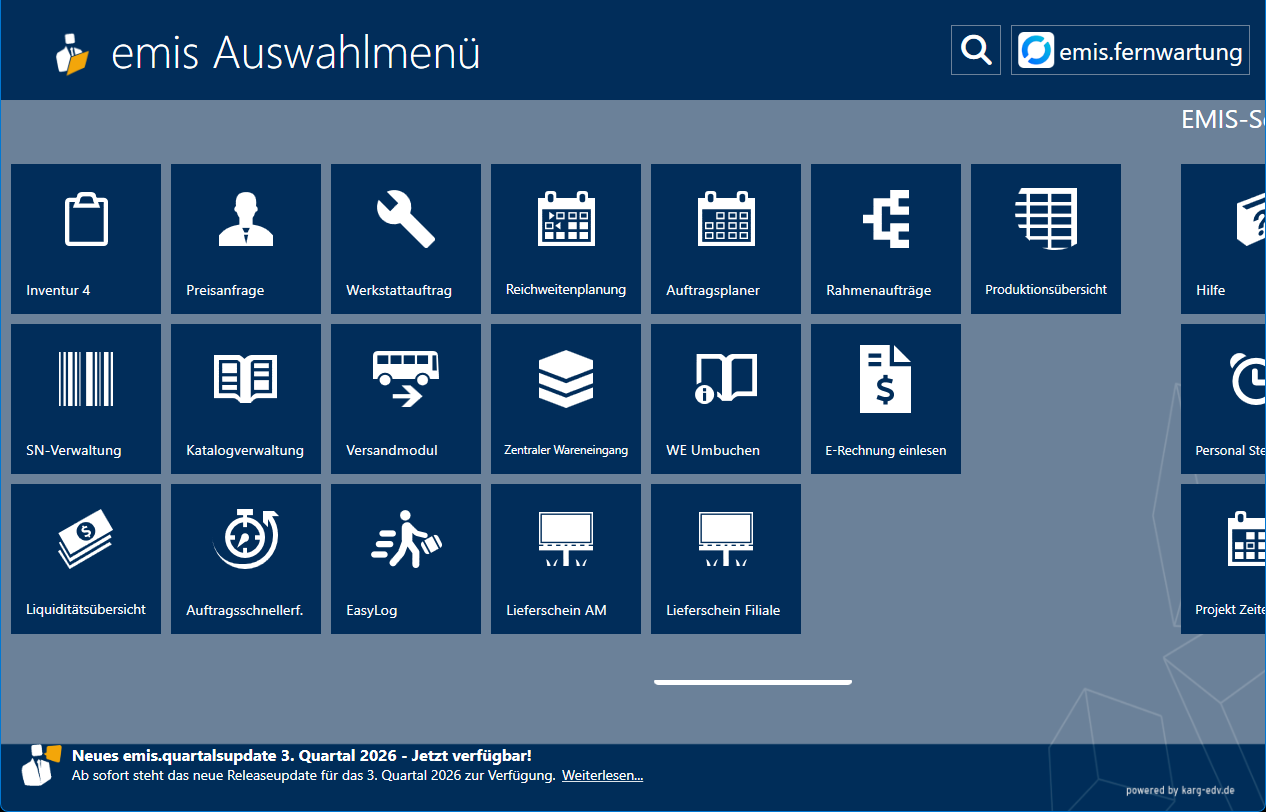Open the Inventur 4 tile
This screenshot has height=812, width=1266.
pos(86,239)
